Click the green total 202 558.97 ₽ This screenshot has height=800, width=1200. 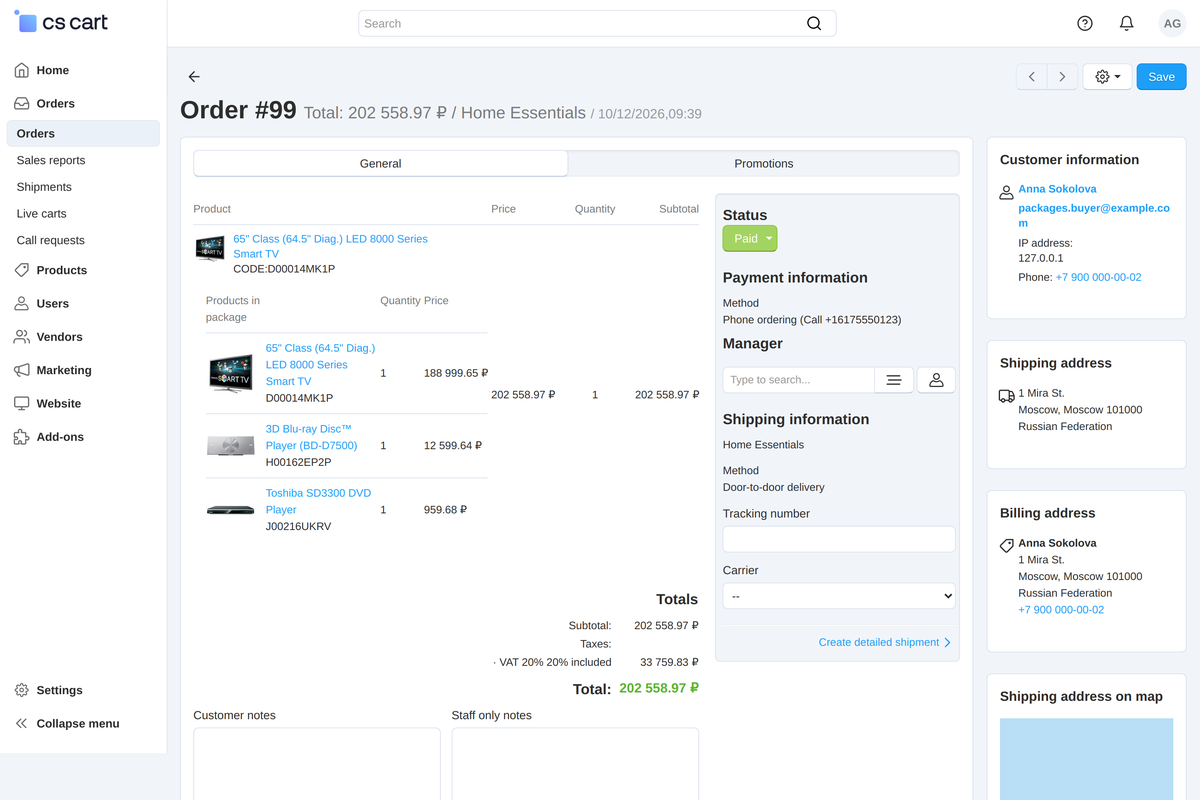point(659,689)
